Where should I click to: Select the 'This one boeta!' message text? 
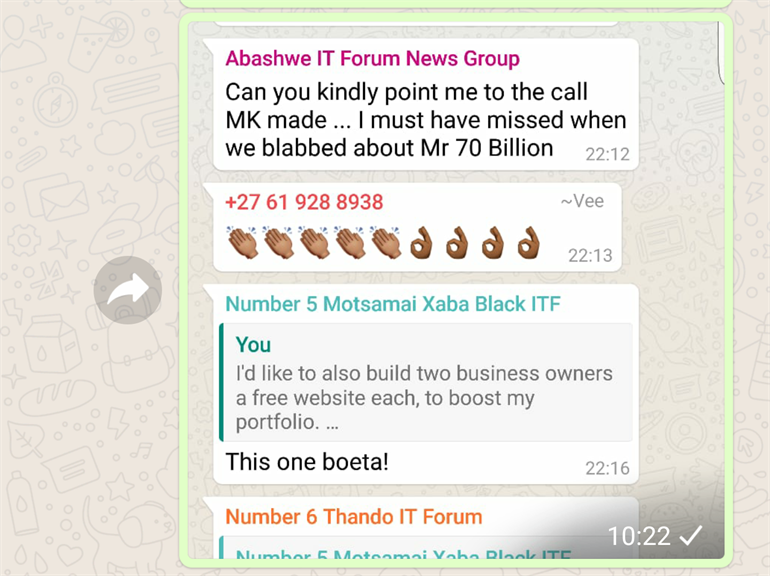coord(307,462)
